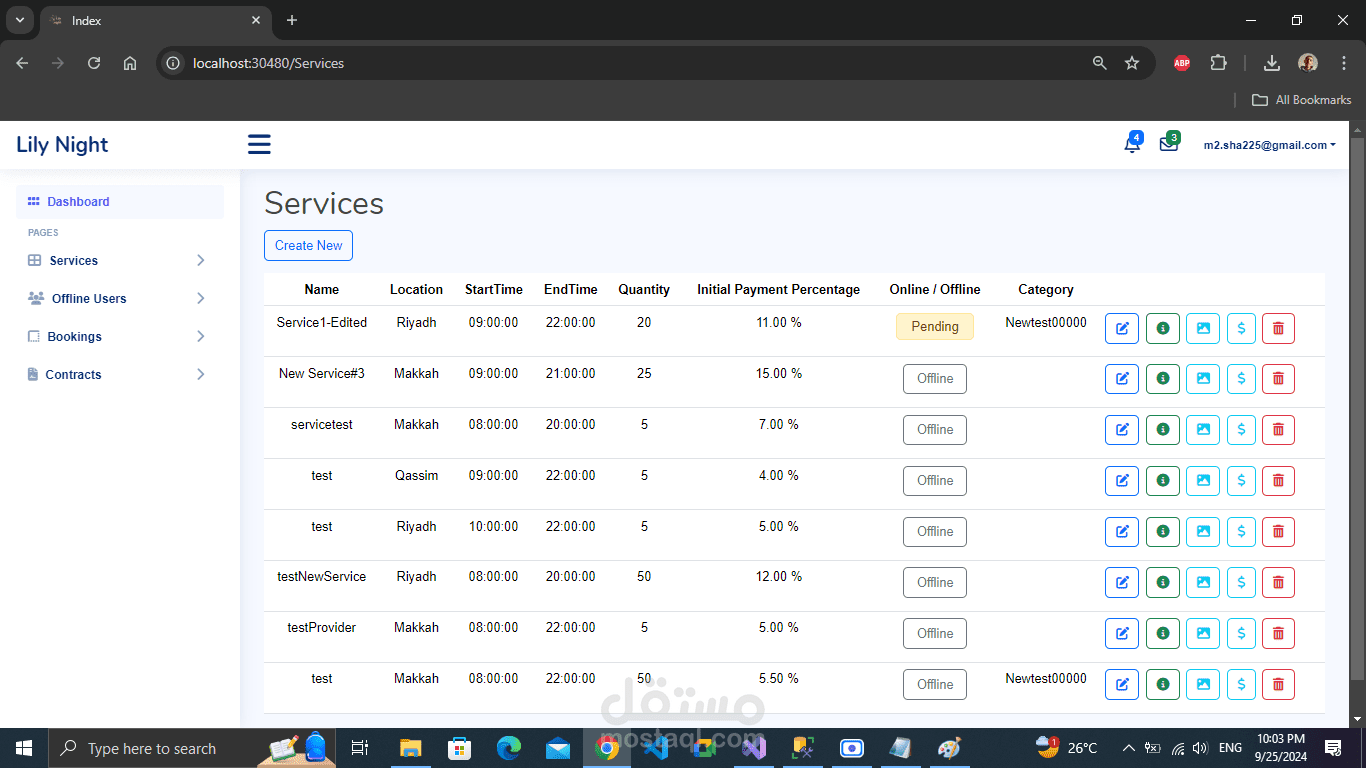This screenshot has width=1366, height=768.
Task: Expand the Offline Users sidebar chevron
Action: tap(201, 298)
